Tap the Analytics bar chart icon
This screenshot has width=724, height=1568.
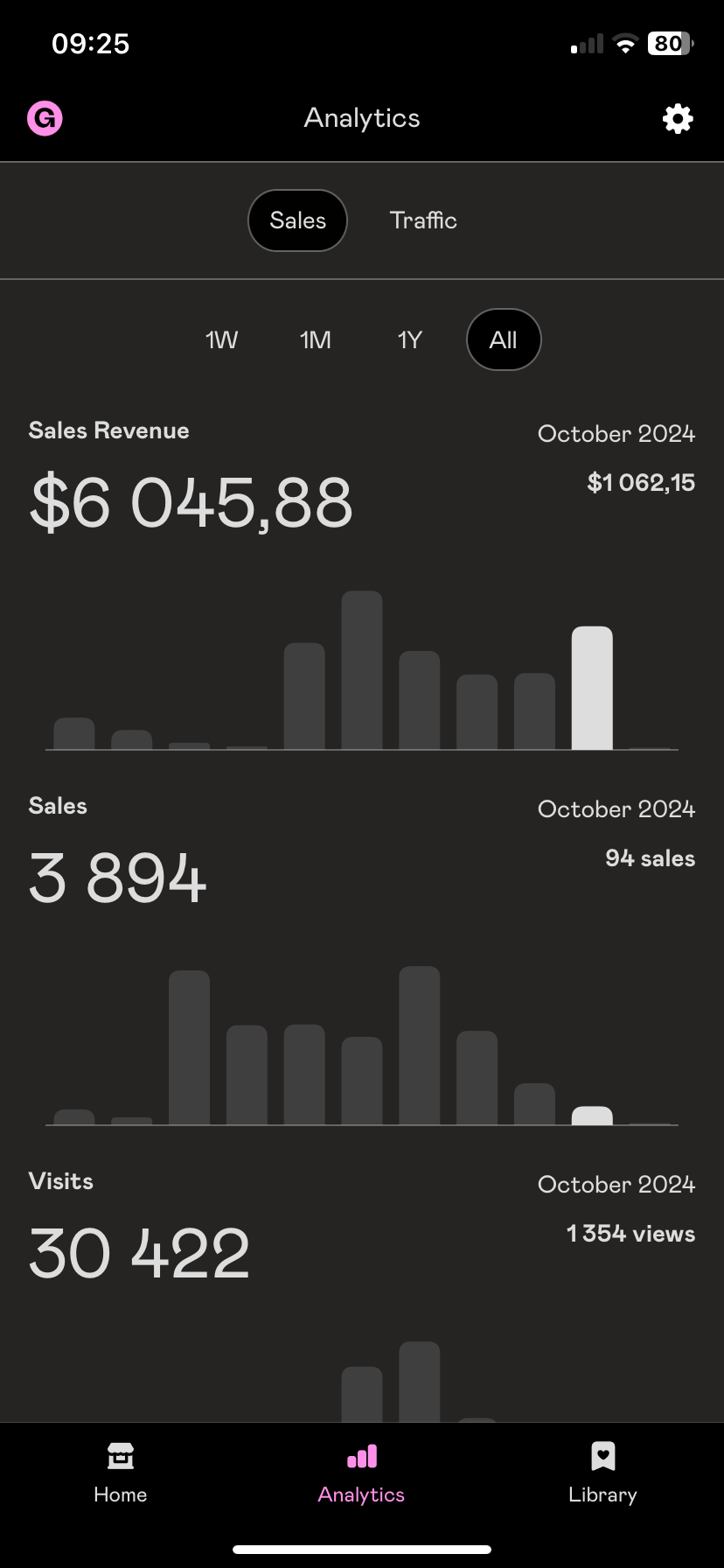tap(362, 1456)
